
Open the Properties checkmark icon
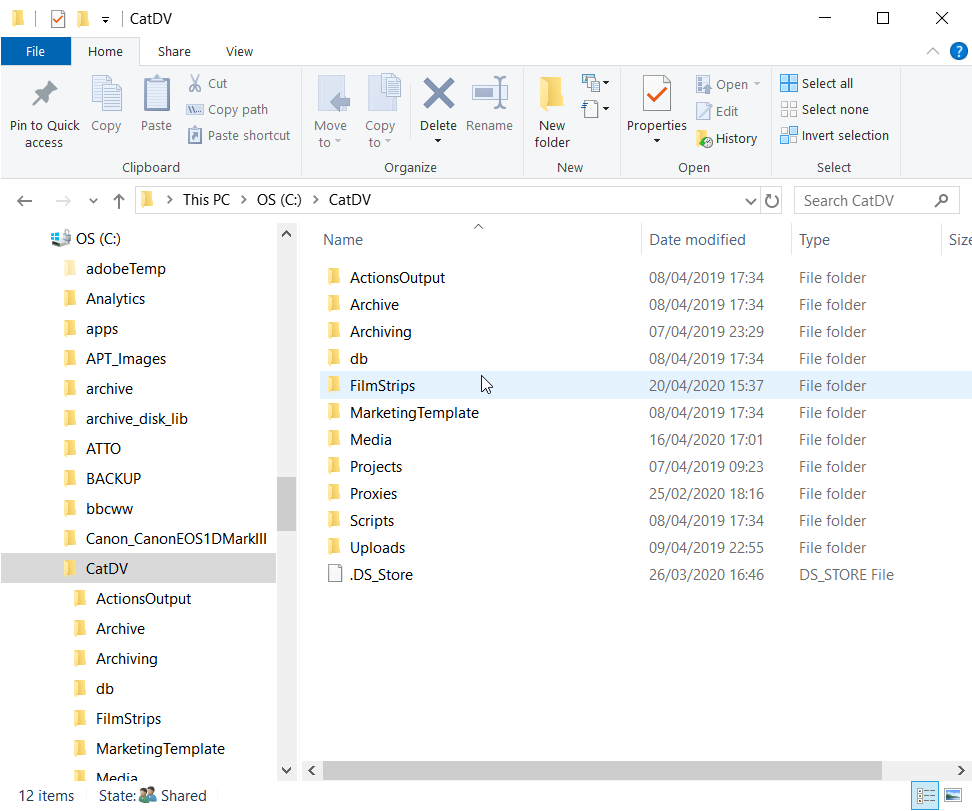coord(656,94)
